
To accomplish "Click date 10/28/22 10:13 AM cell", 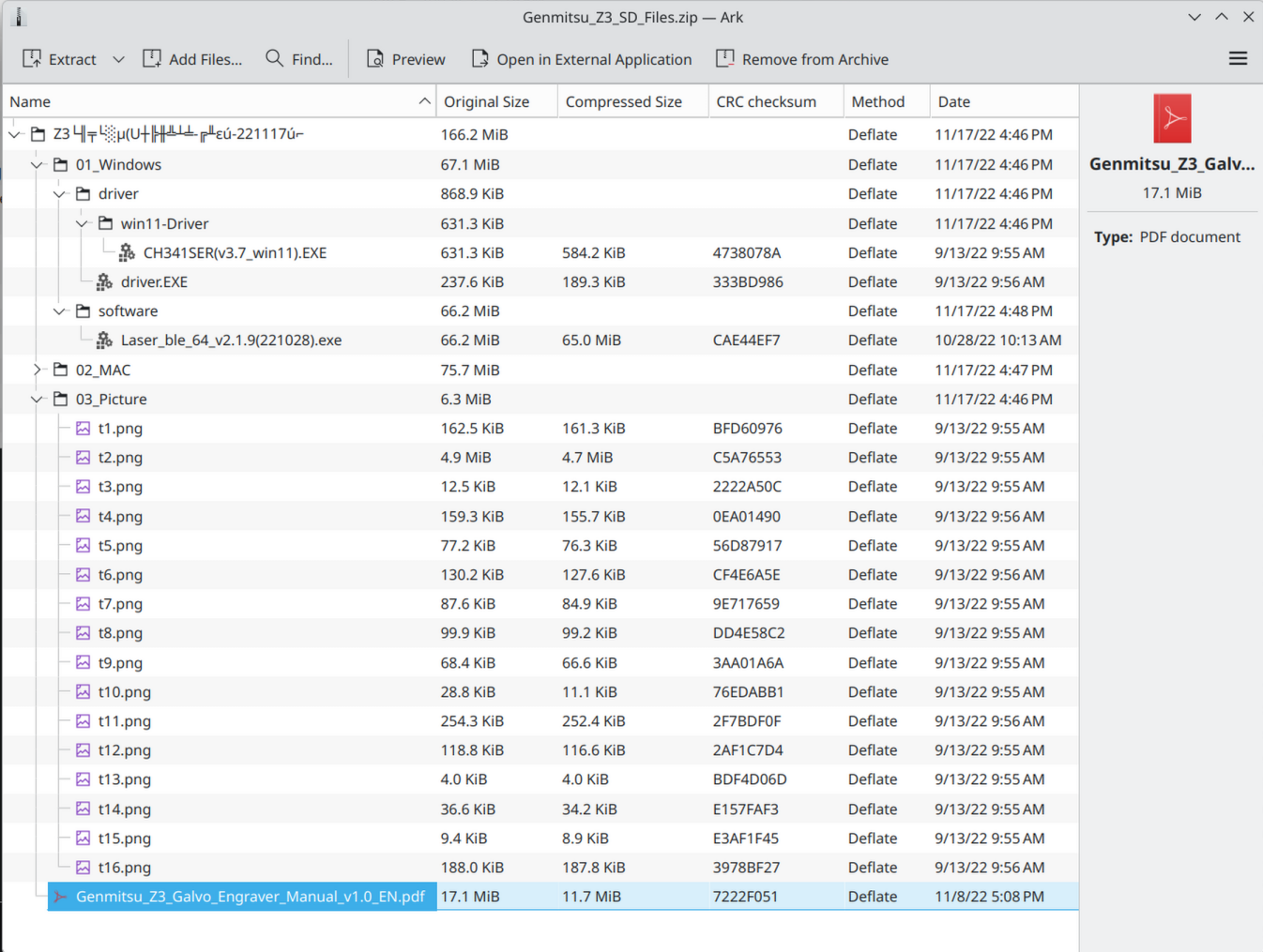I will pyautogui.click(x=998, y=340).
